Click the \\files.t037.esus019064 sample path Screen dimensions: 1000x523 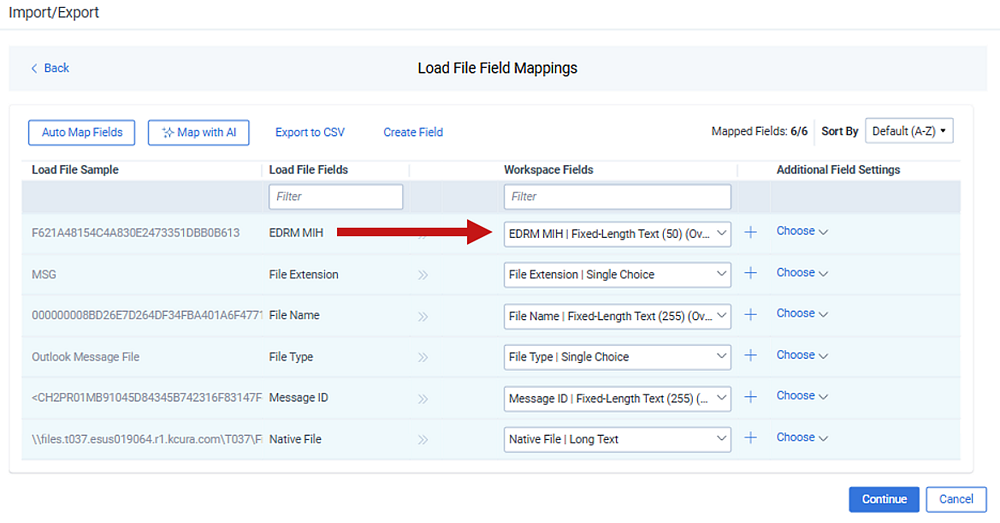(x=147, y=439)
